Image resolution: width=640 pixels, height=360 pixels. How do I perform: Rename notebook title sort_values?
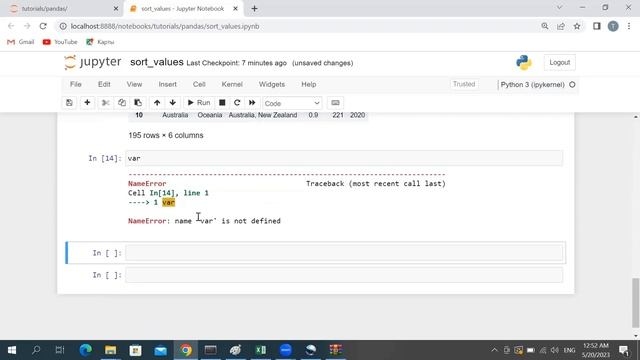[157, 62]
